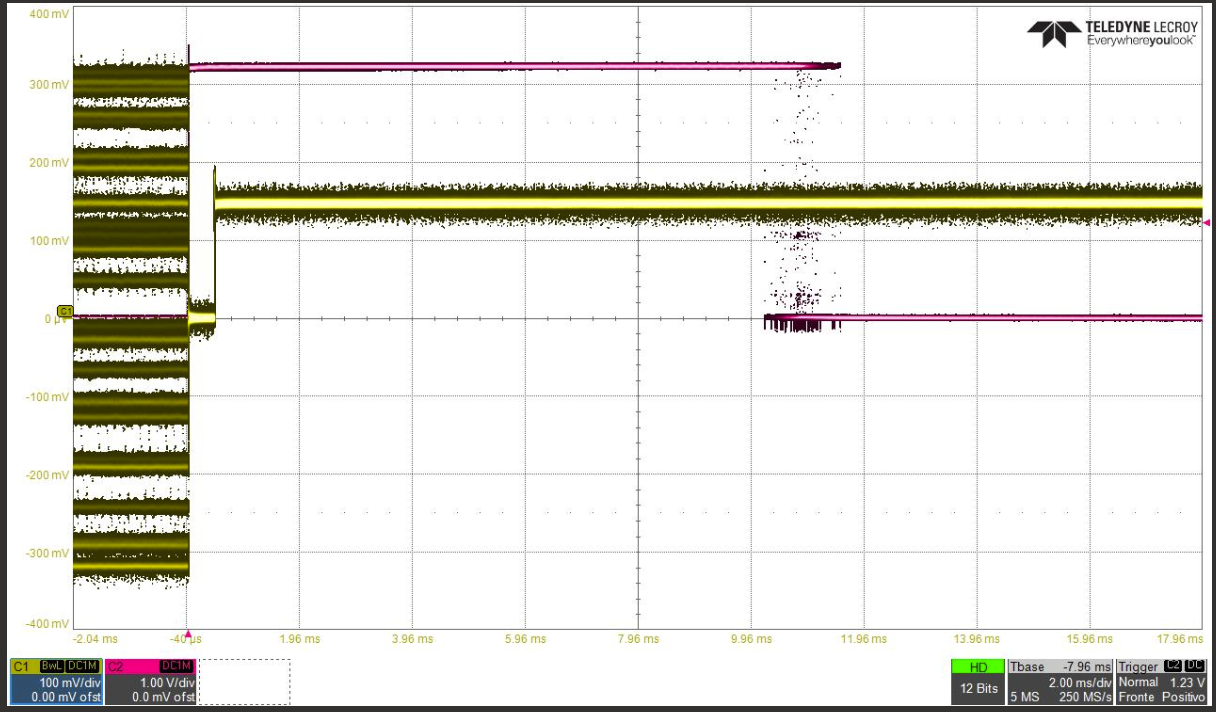Click the pink trigger time marker at bottom
The image size is (1216, 712).
click(x=187, y=634)
